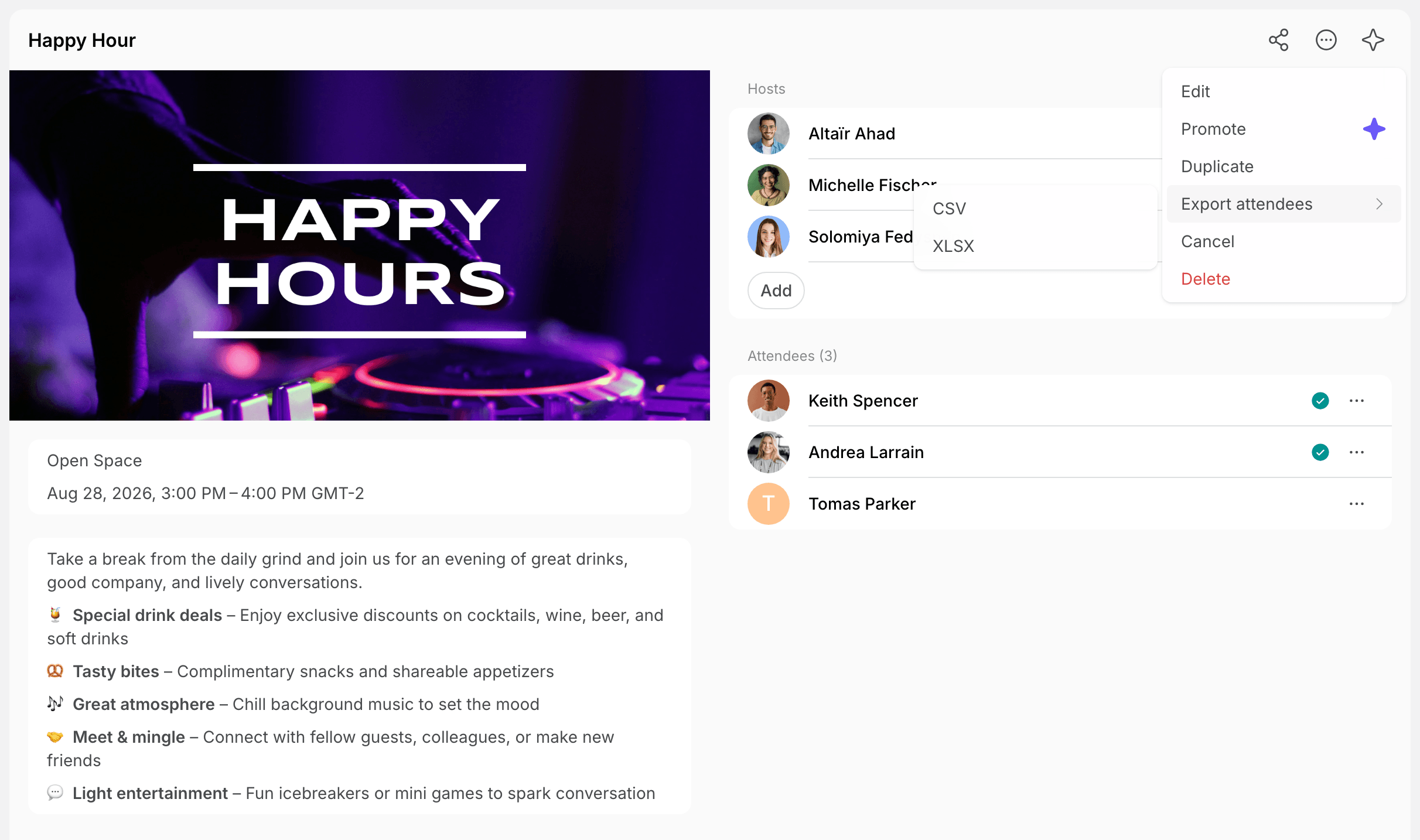Export attendees as XLSX
Viewport: 1420px width, 840px height.
(x=1036, y=246)
